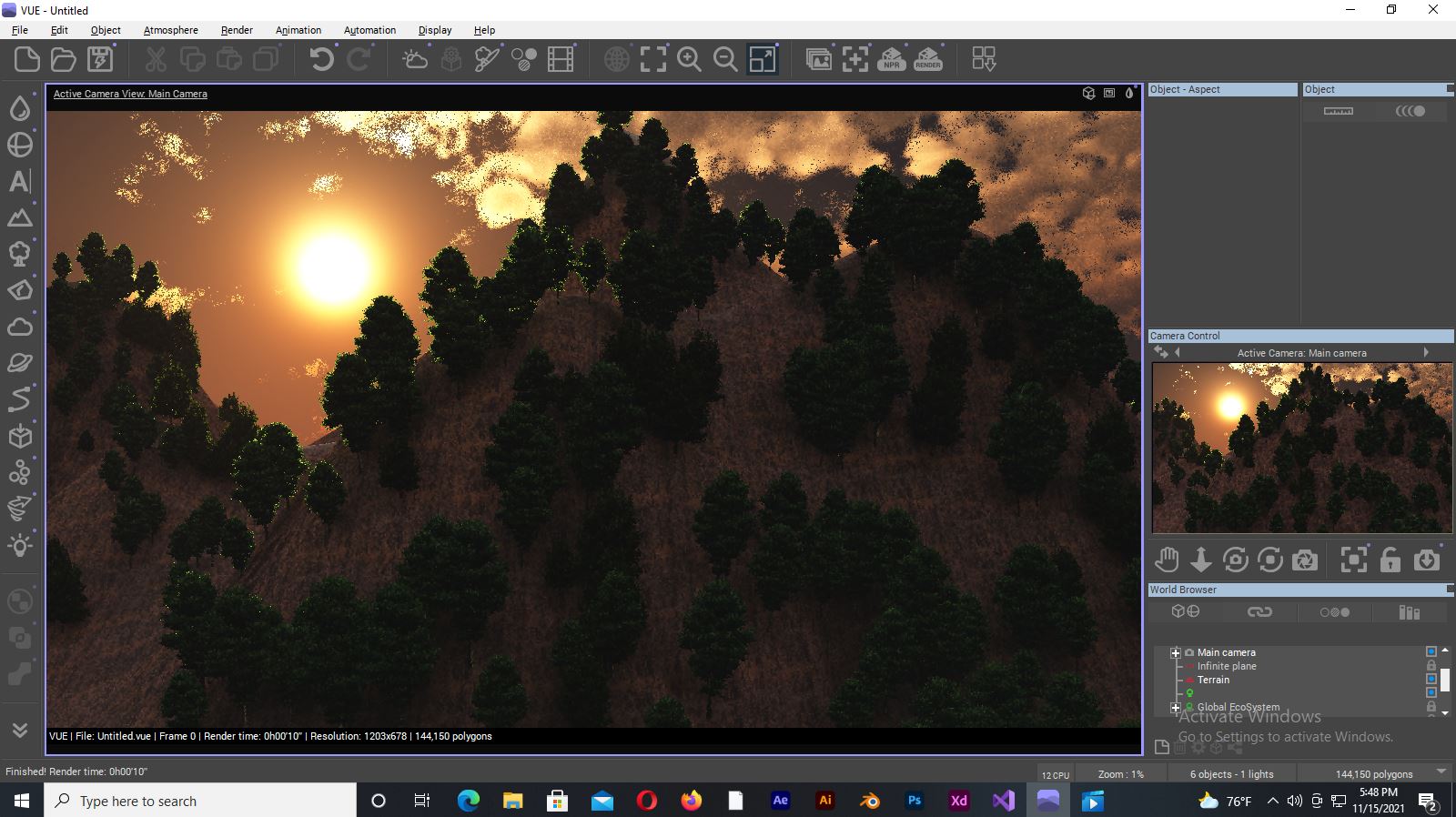
Task: Add a planet object from sidebar
Action: pyautogui.click(x=20, y=363)
